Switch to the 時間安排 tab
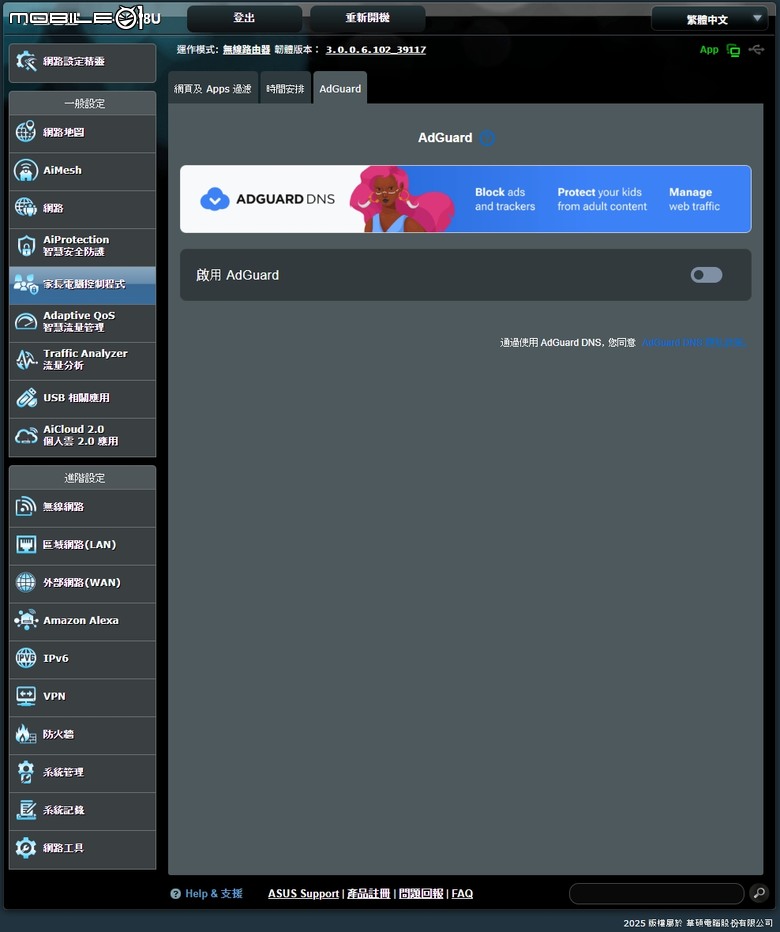 [285, 89]
